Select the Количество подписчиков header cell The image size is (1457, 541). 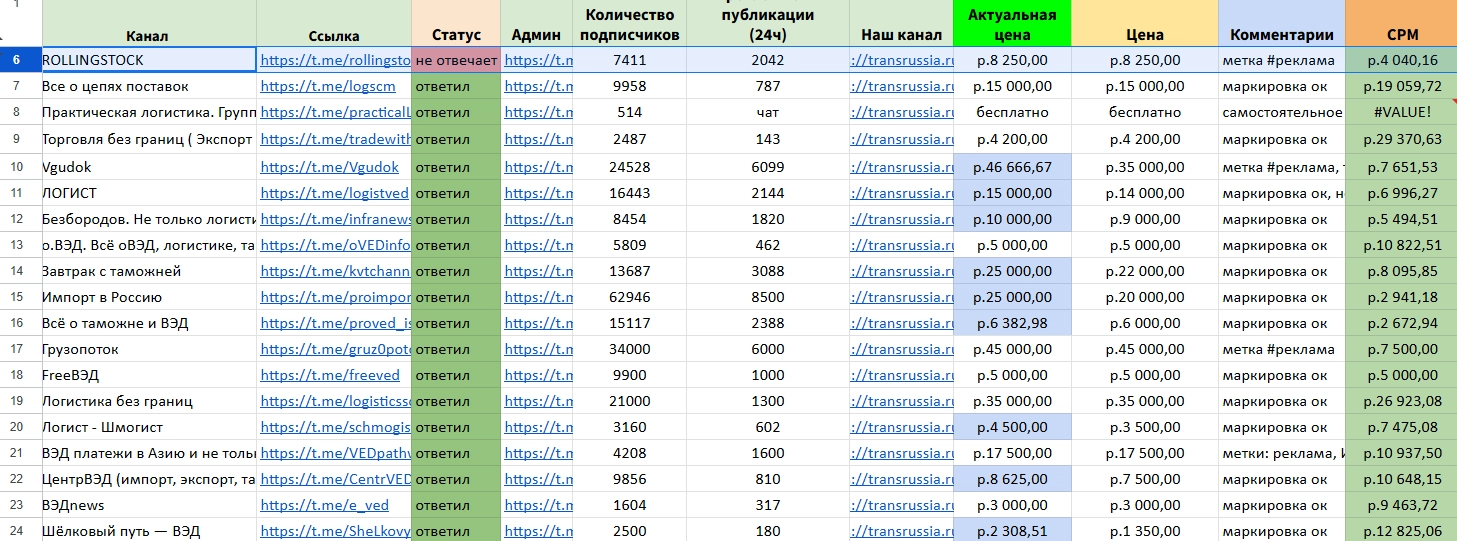point(630,24)
